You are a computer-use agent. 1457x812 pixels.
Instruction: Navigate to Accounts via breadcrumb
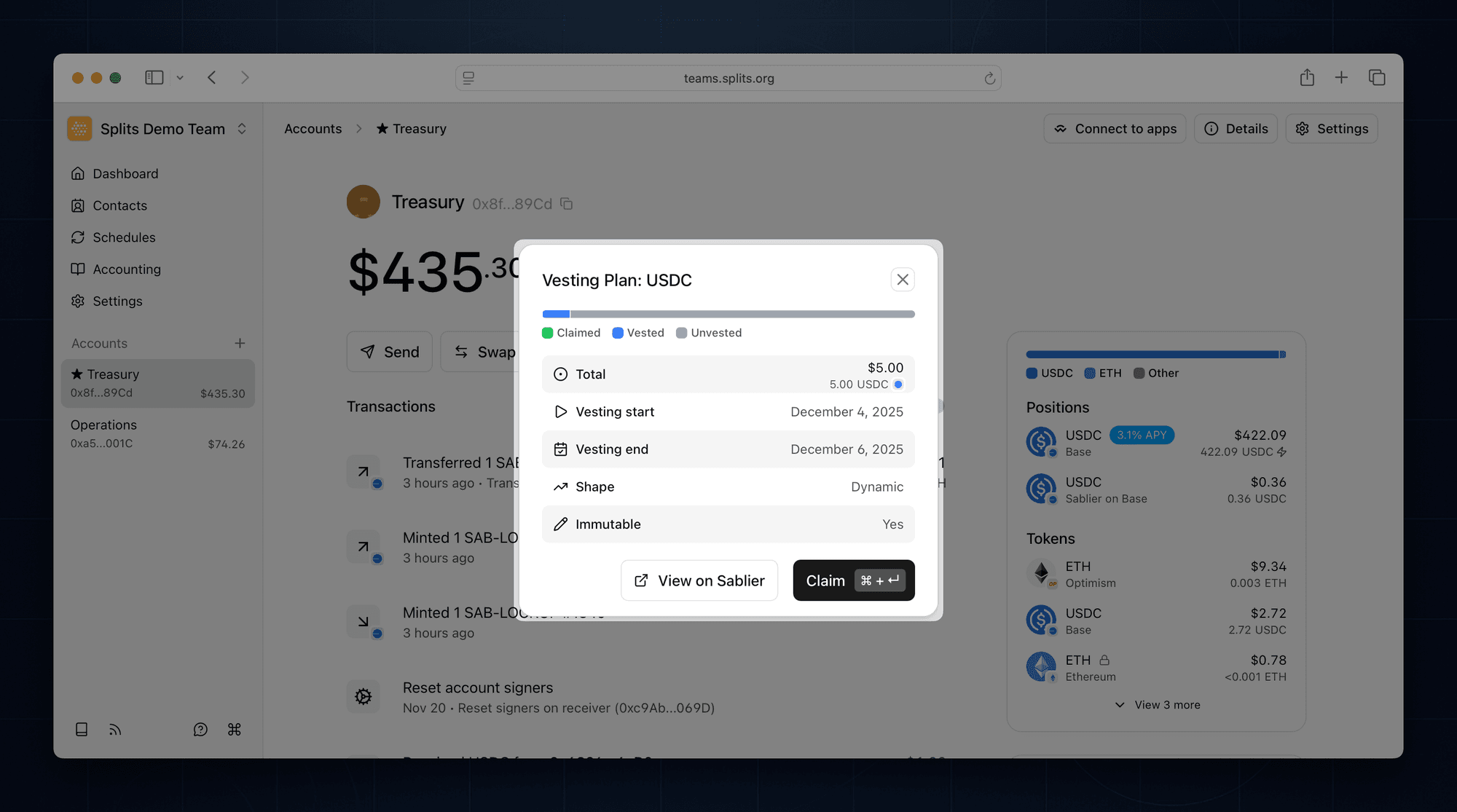313,128
